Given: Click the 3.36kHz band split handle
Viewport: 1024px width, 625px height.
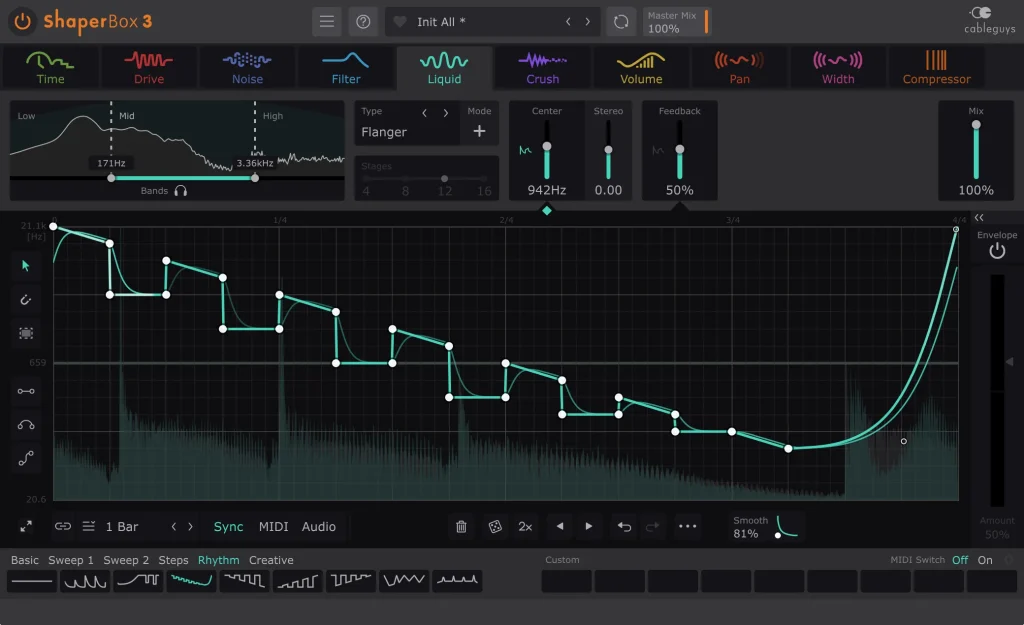Looking at the screenshot, I should [x=255, y=178].
